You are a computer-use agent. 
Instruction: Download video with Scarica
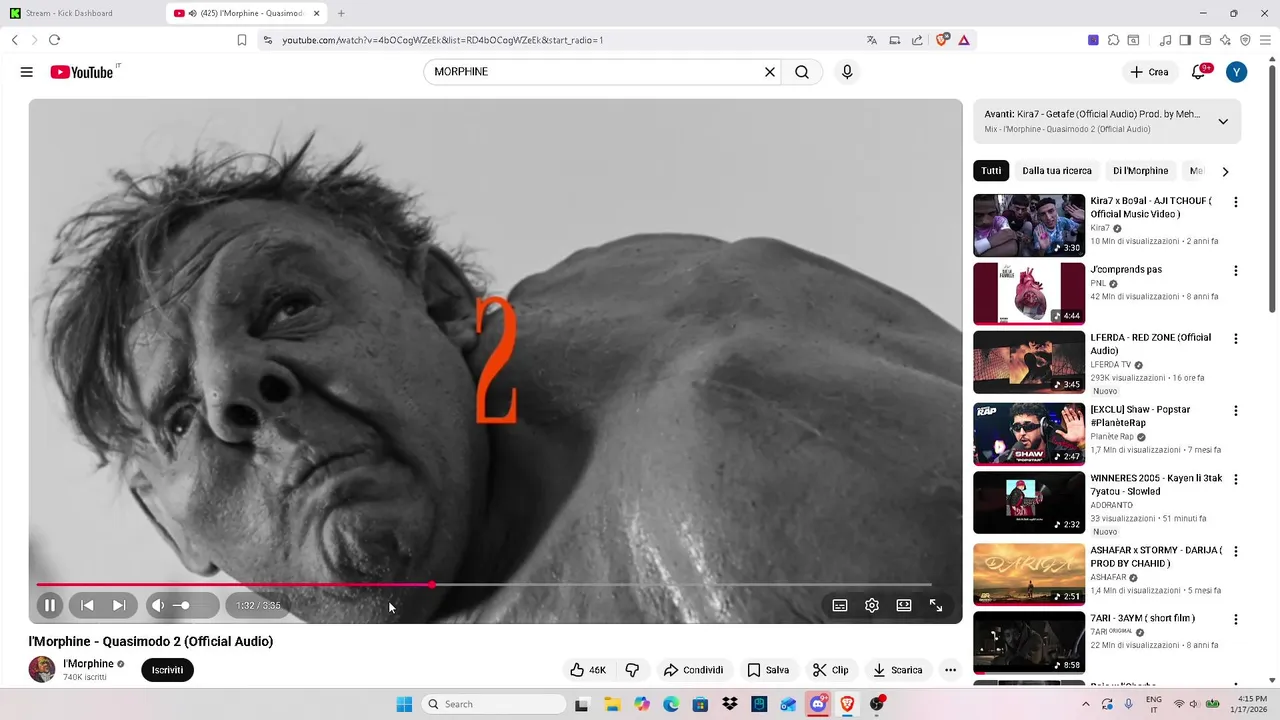pos(897,670)
